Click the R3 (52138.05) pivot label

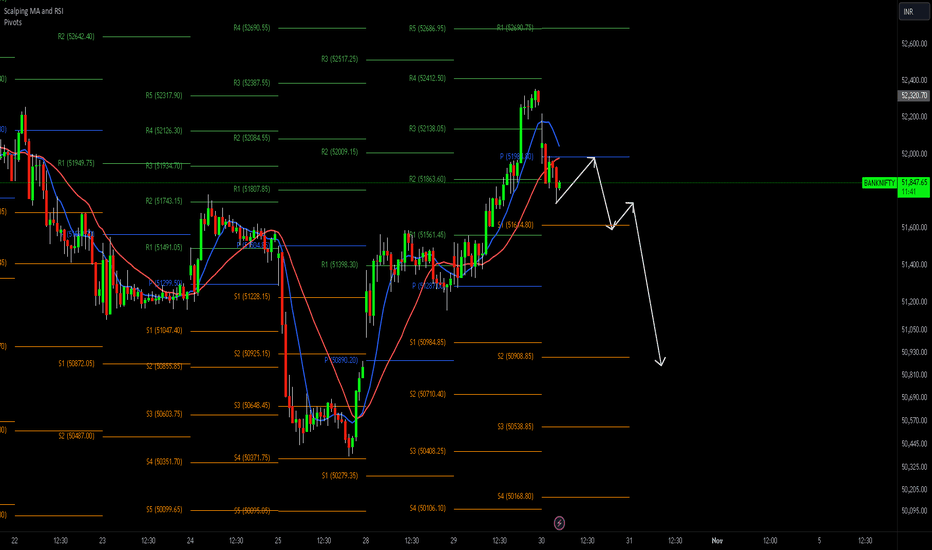427,128
